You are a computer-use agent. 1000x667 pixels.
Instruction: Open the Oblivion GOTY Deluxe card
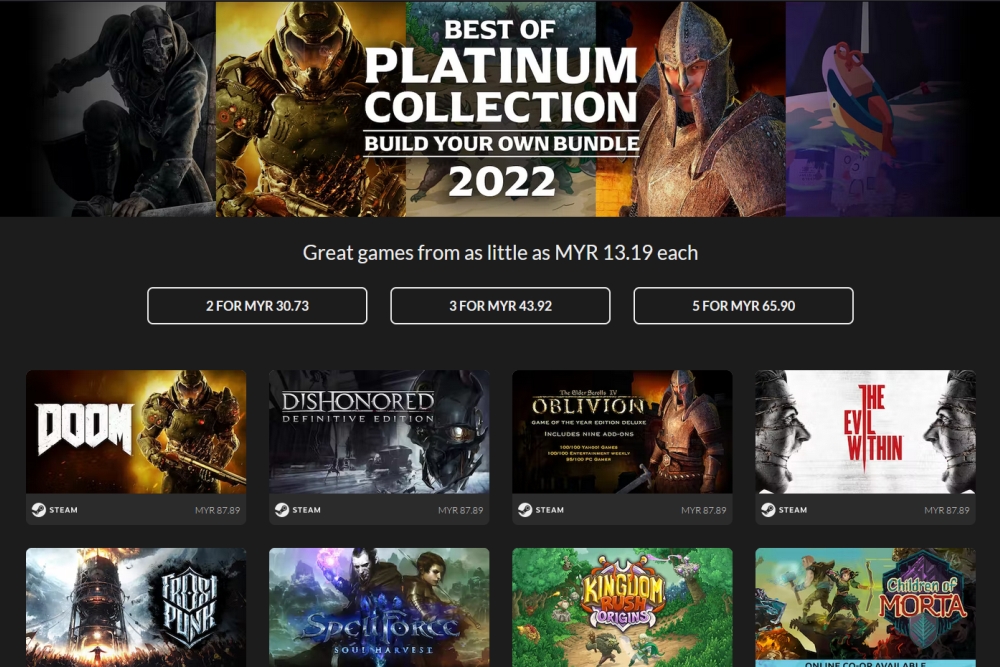[x=622, y=447]
